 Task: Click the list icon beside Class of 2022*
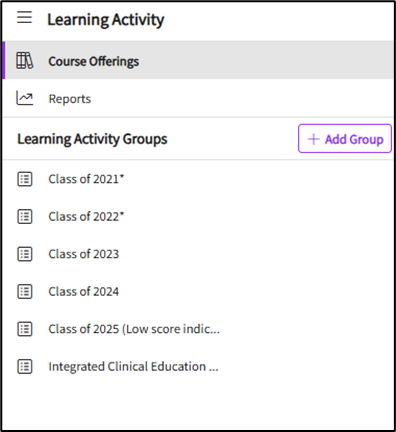25,217
